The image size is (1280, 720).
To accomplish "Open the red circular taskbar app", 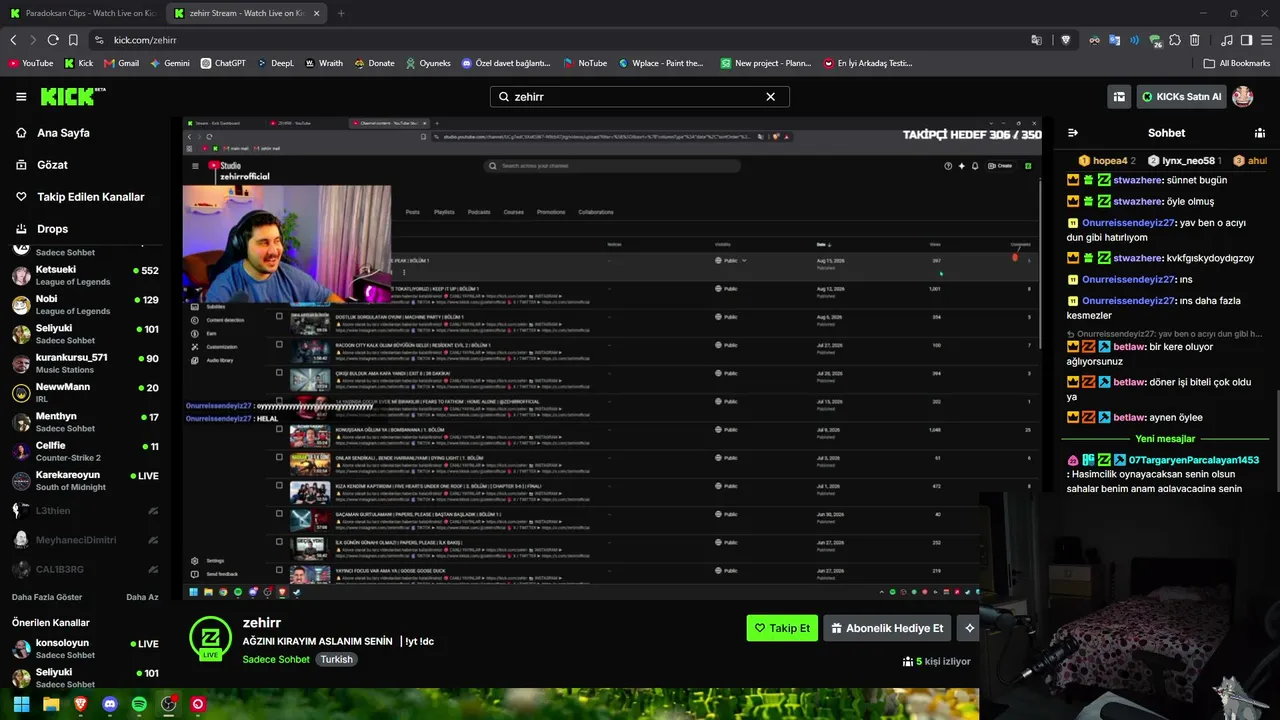I will tap(198, 704).
